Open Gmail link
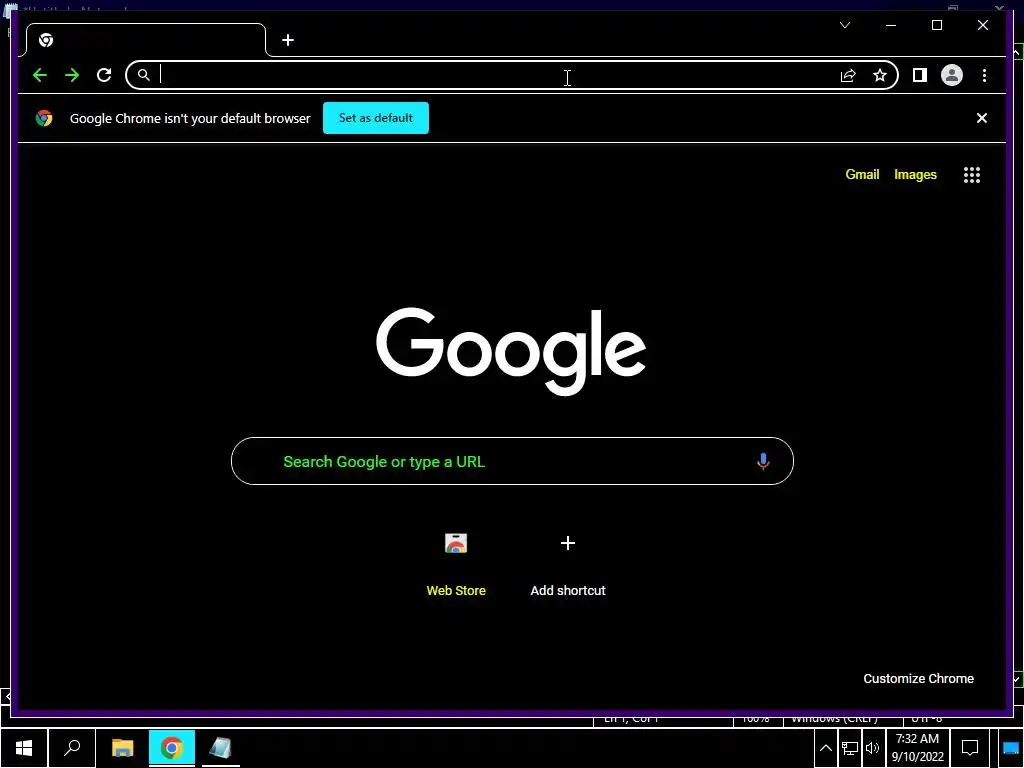This screenshot has width=1024, height=768. [x=862, y=174]
